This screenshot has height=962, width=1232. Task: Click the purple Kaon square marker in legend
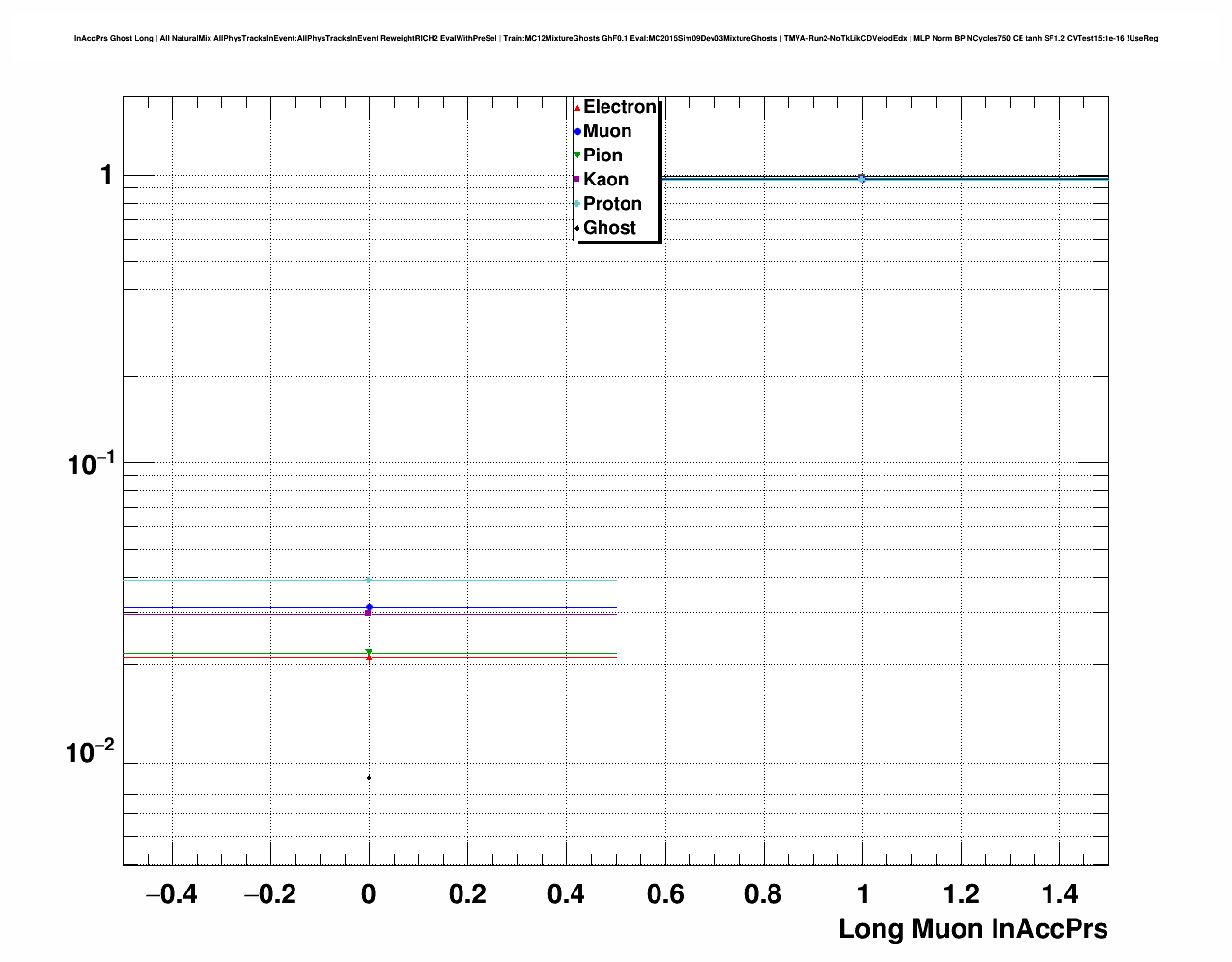[577, 180]
